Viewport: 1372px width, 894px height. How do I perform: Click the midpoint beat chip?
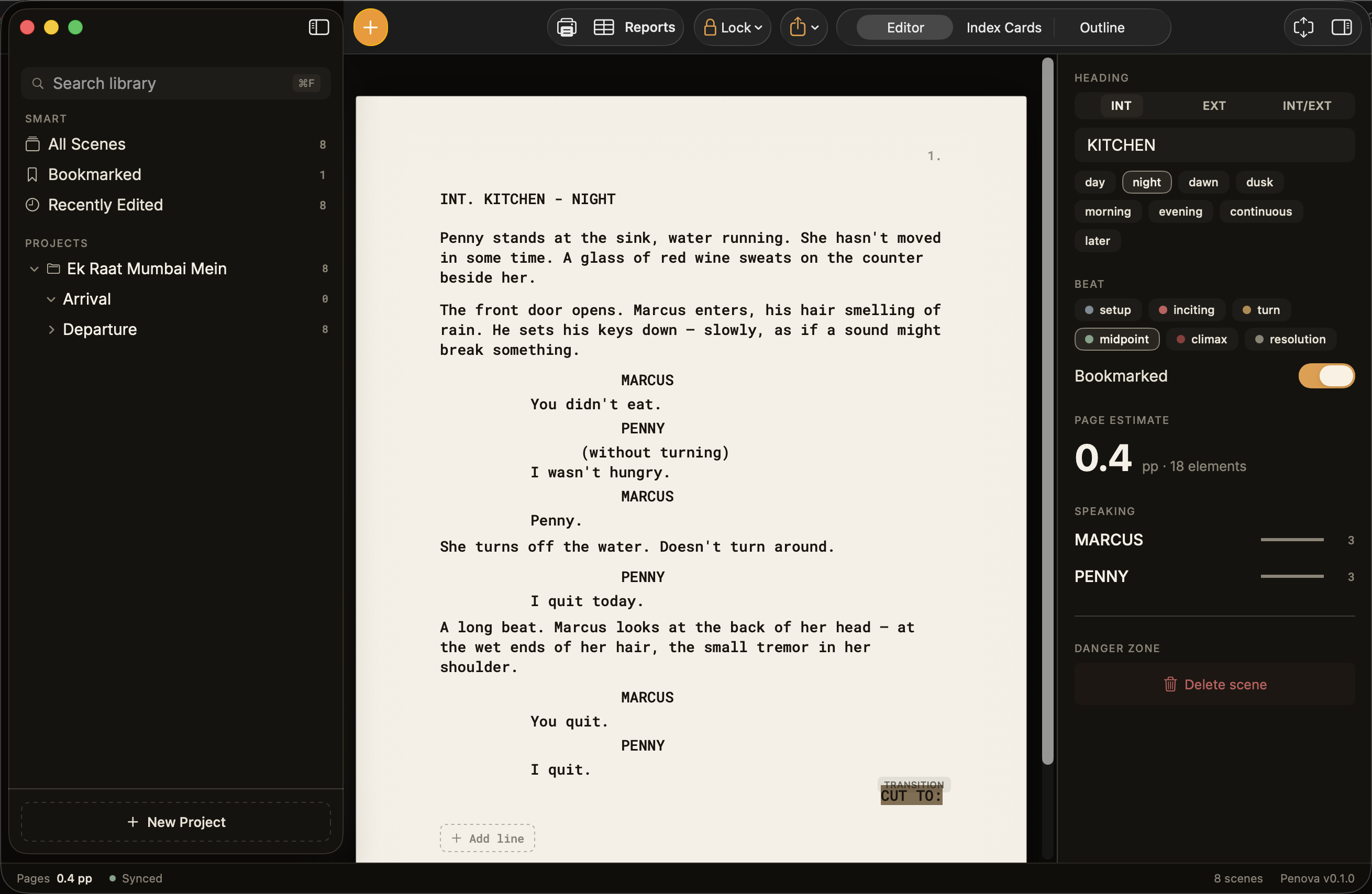click(x=1116, y=339)
